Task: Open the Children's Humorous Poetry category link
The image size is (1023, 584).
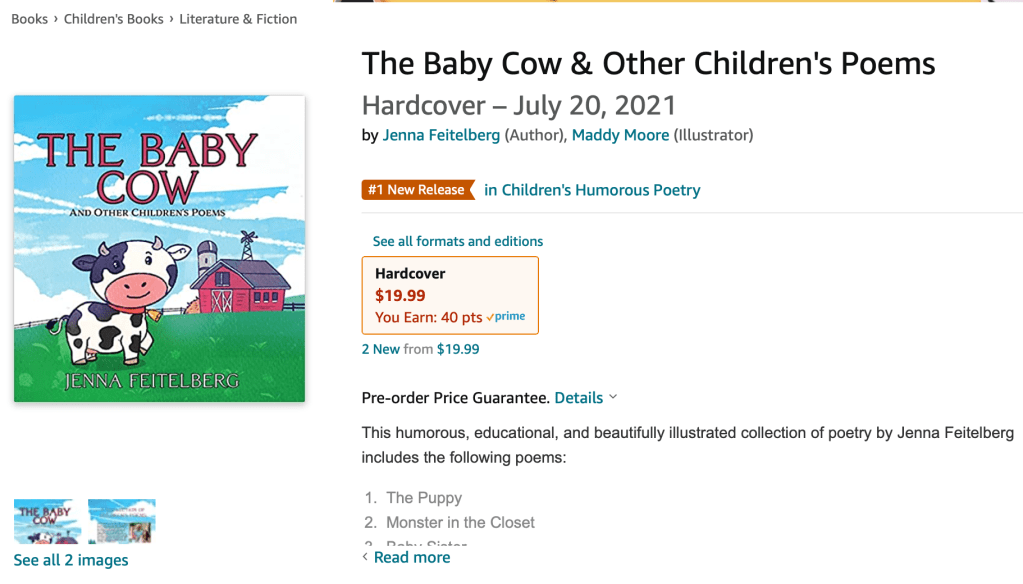Action: [592, 190]
